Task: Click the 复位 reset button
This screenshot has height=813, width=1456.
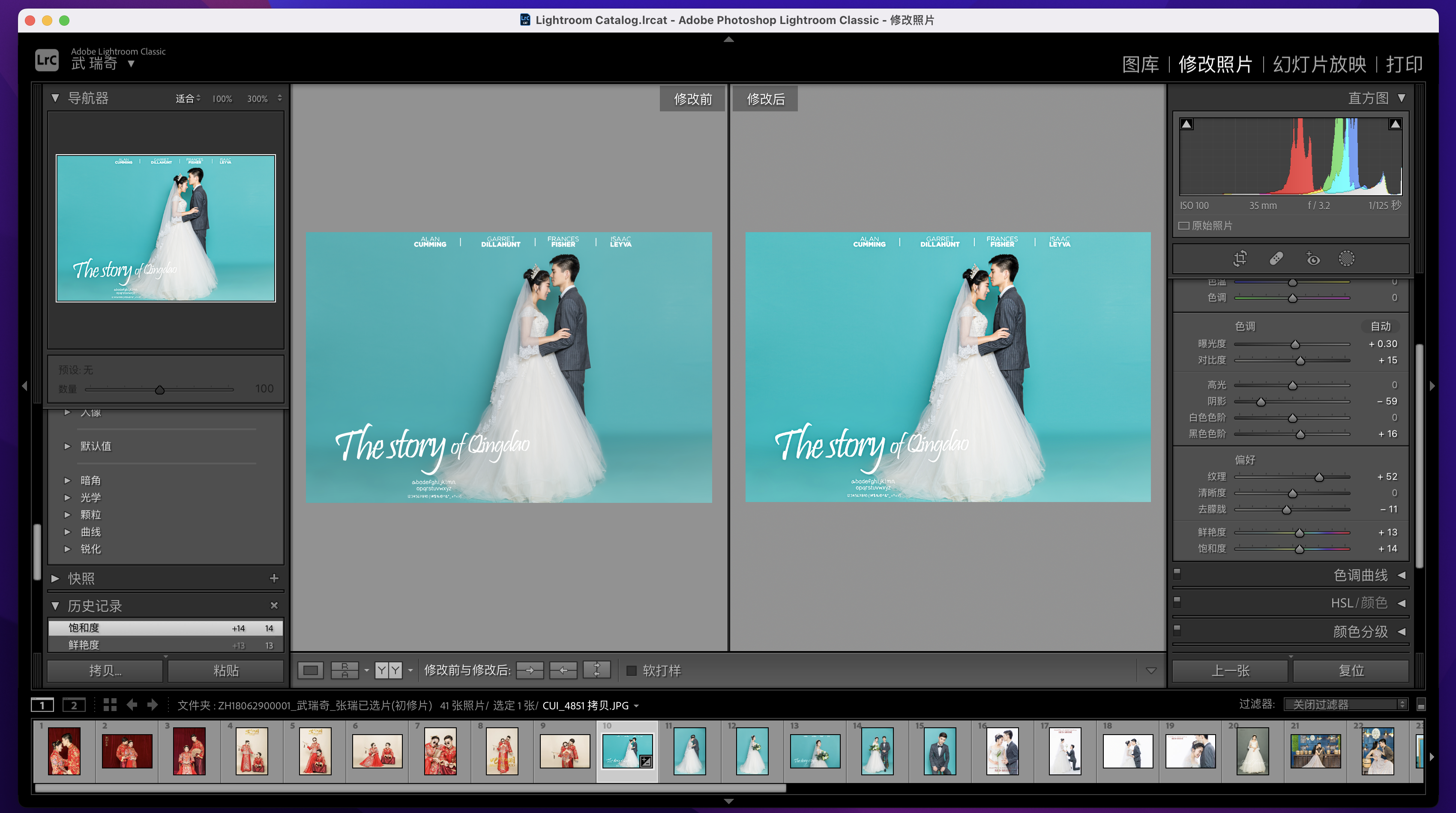Action: [x=1351, y=671]
